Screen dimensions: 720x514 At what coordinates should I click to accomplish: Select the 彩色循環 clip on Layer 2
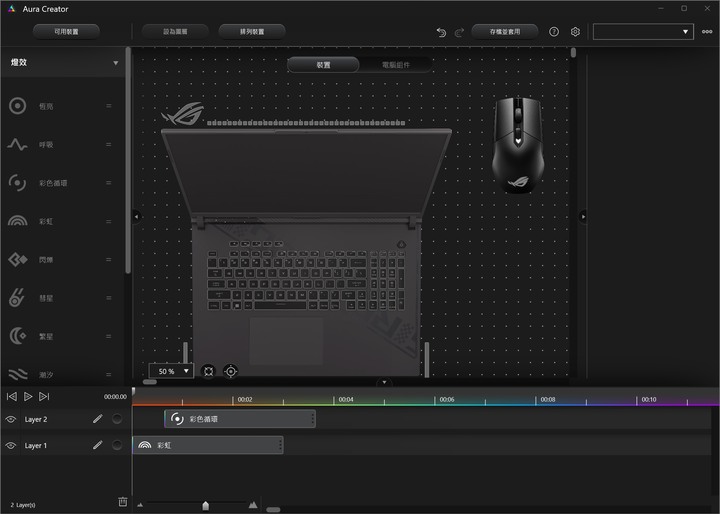[x=240, y=418]
